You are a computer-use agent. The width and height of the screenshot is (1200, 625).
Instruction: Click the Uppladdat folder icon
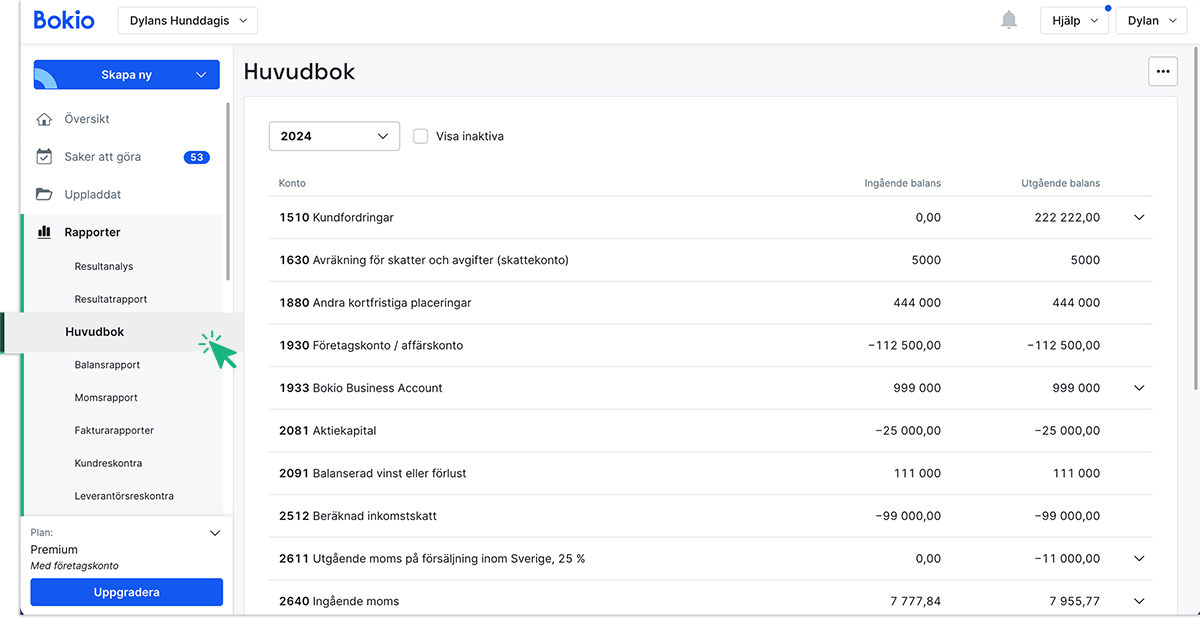coord(44,194)
